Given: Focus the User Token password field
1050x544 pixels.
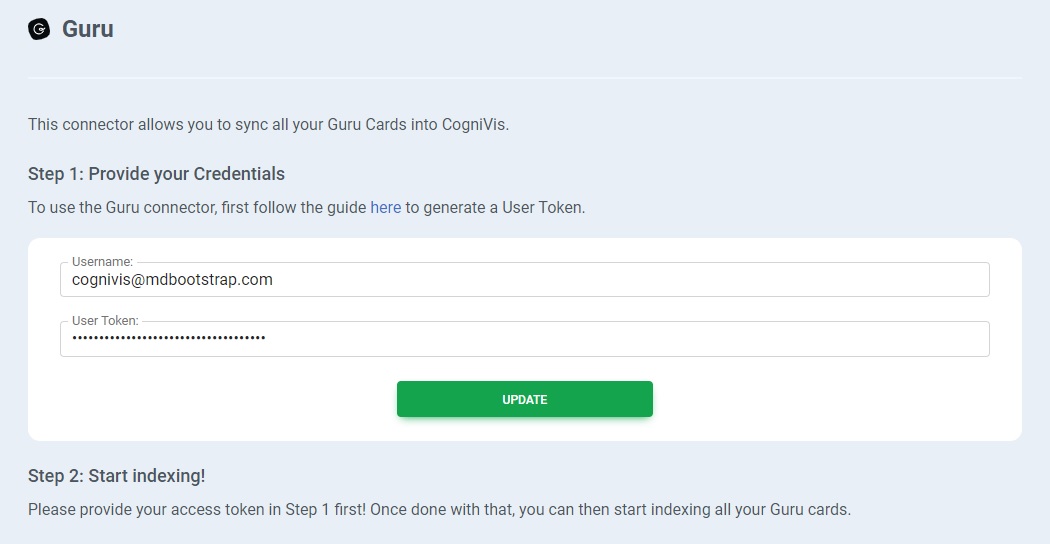Looking at the screenshot, I should coord(525,339).
